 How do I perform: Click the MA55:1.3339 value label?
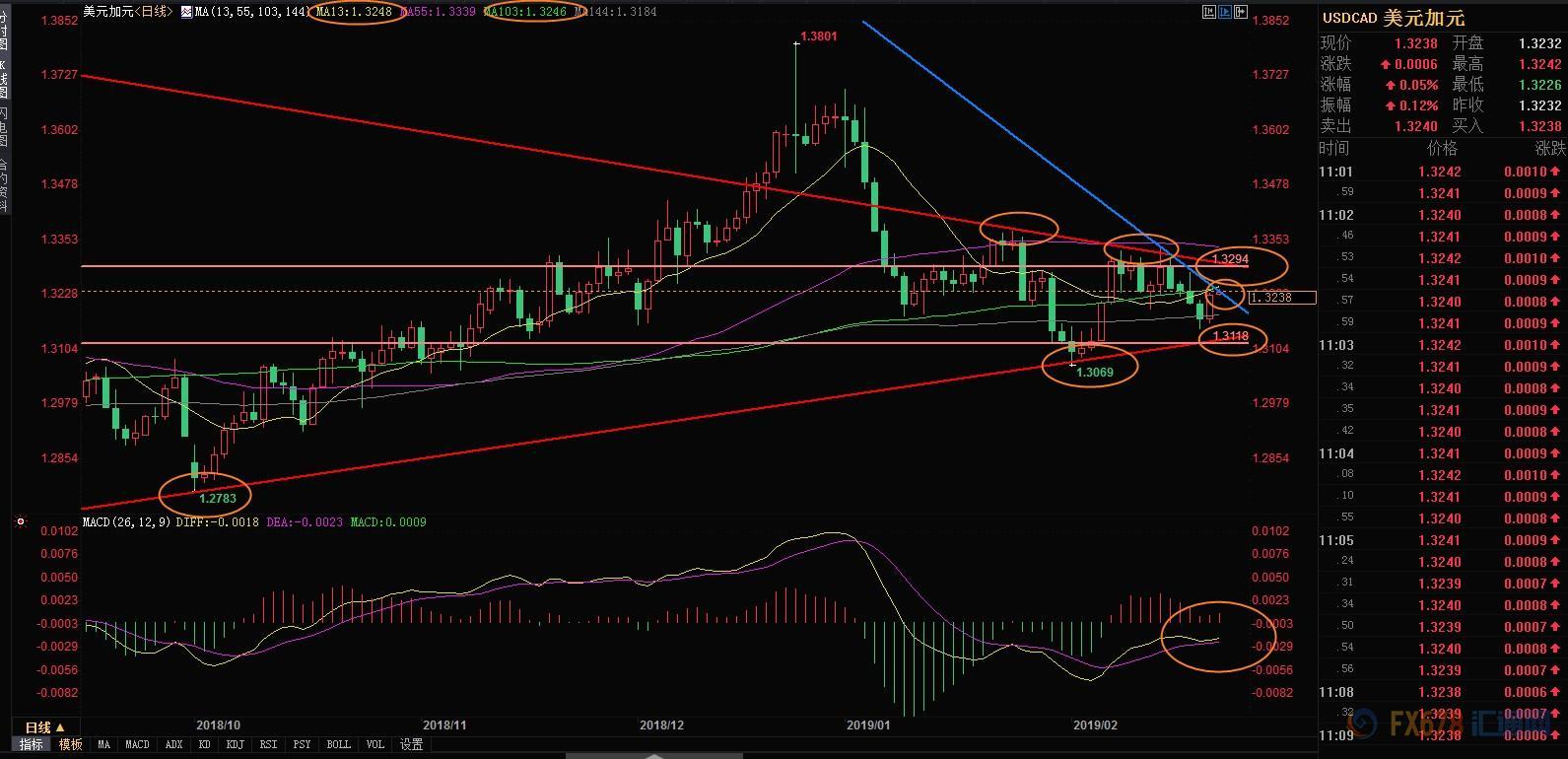(440, 12)
